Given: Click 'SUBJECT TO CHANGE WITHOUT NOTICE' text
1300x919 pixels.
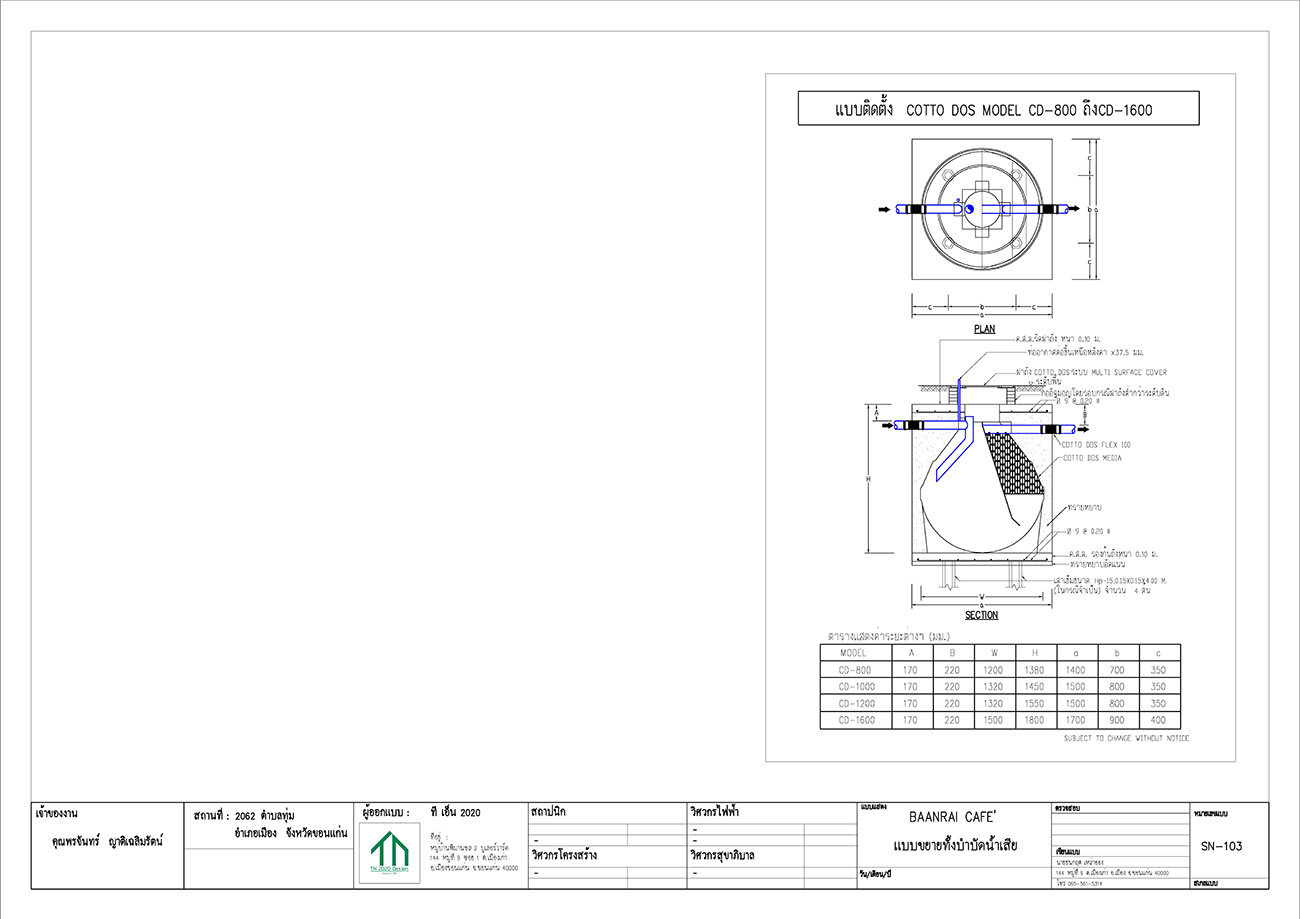Looking at the screenshot, I should [1127, 738].
